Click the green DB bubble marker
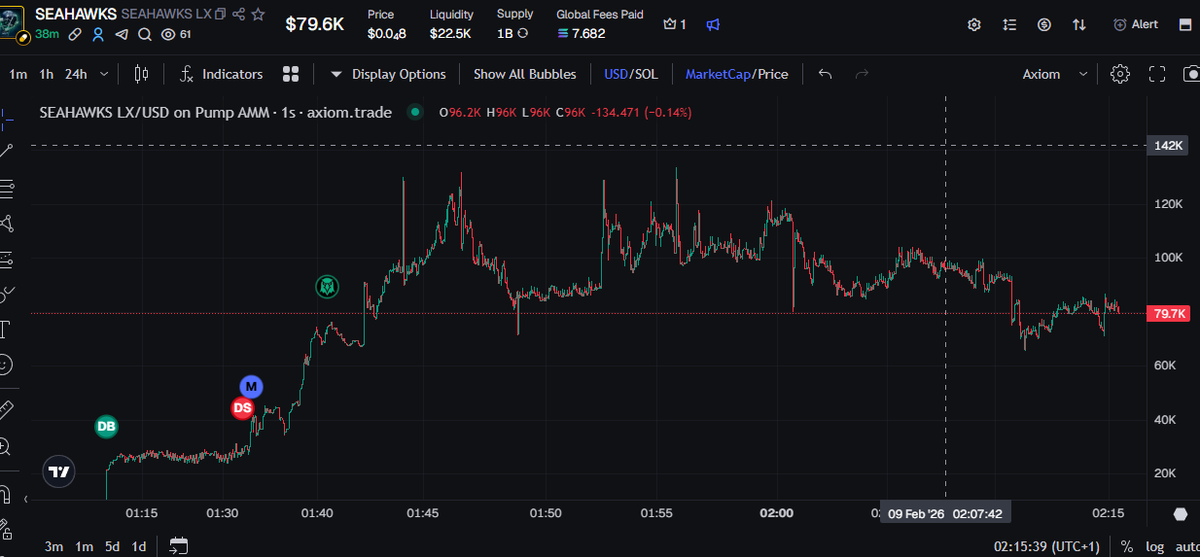Viewport: 1200px width, 557px height. [x=106, y=427]
